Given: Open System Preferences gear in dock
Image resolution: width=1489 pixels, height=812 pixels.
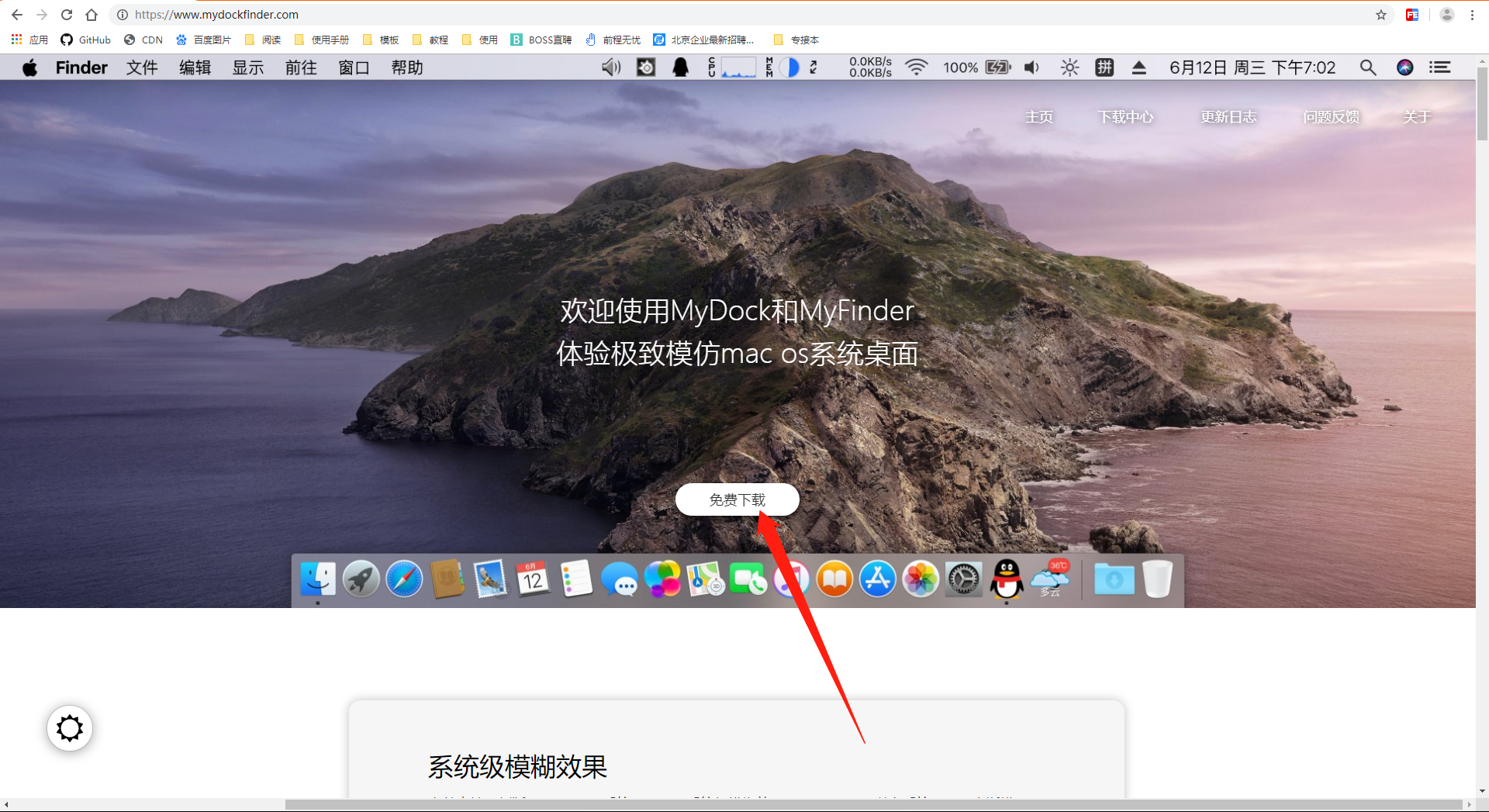Looking at the screenshot, I should (964, 579).
